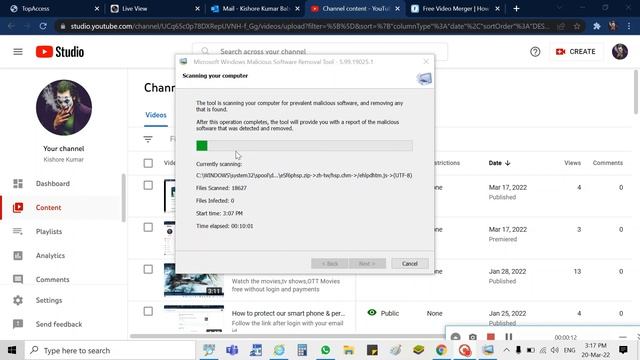The width and height of the screenshot is (640, 360).
Task: Click the ENG language indicator
Action: 569,350
